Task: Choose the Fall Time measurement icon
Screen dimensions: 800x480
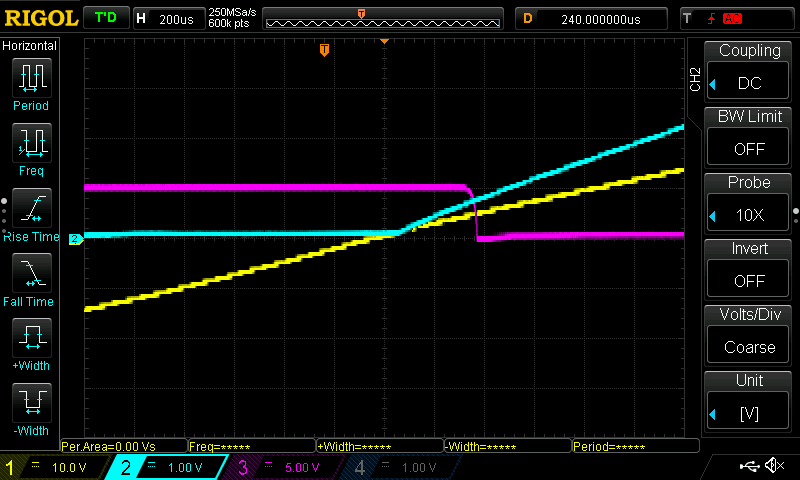Action: click(30, 272)
